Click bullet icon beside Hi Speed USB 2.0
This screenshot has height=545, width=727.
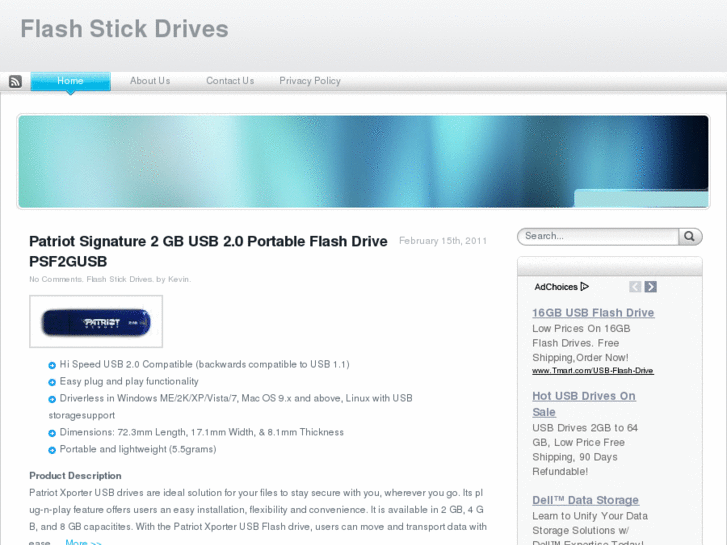(52, 365)
